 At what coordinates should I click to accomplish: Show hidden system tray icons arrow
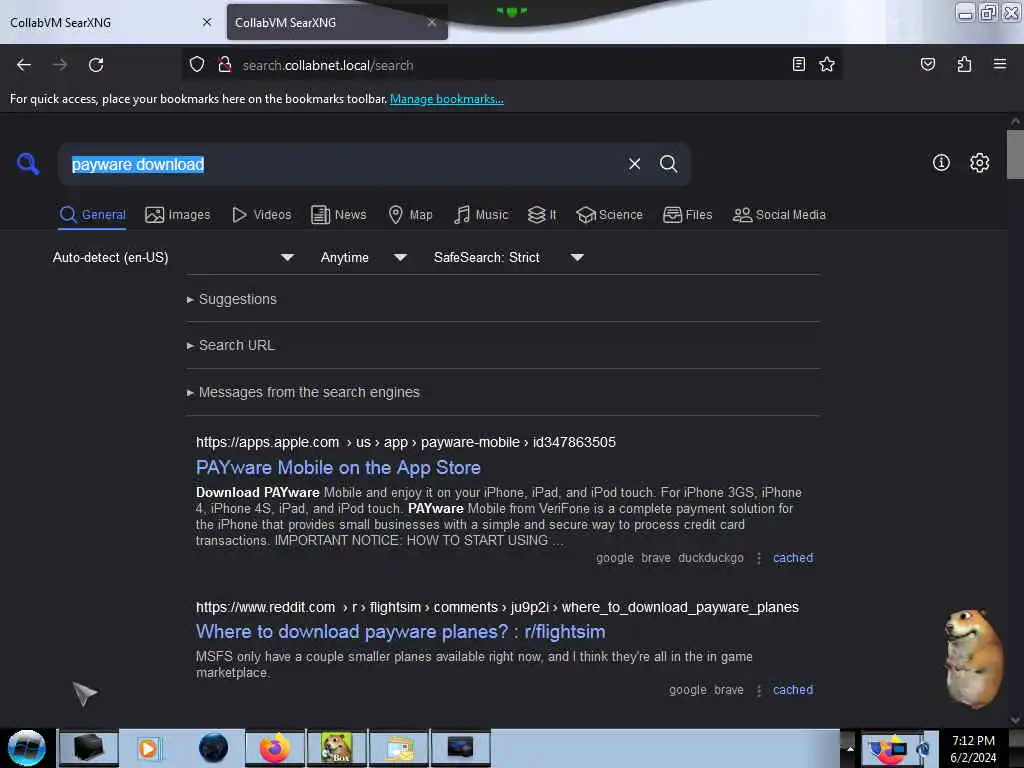tap(850, 748)
